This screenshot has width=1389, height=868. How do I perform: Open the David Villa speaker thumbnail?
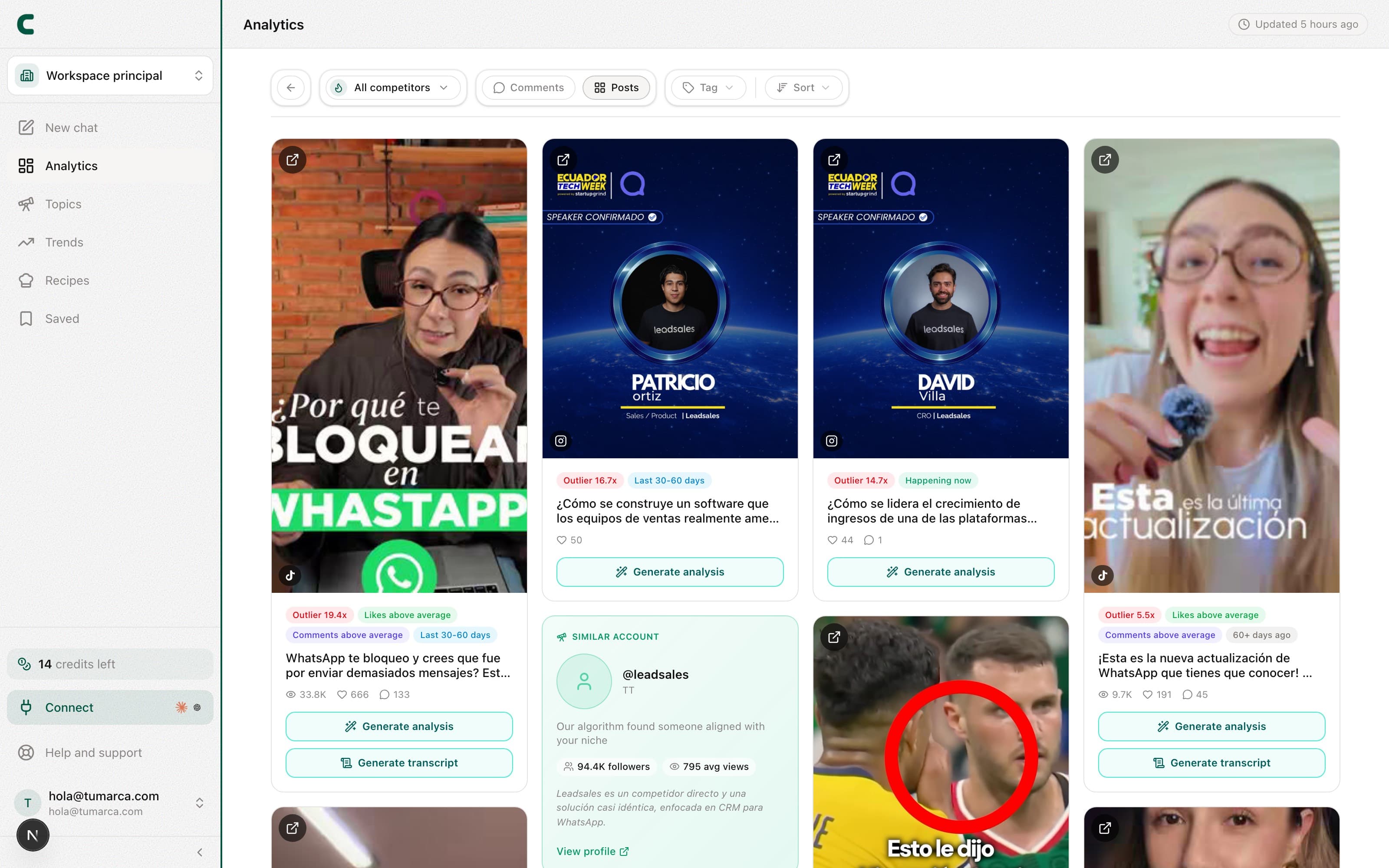pos(941,299)
